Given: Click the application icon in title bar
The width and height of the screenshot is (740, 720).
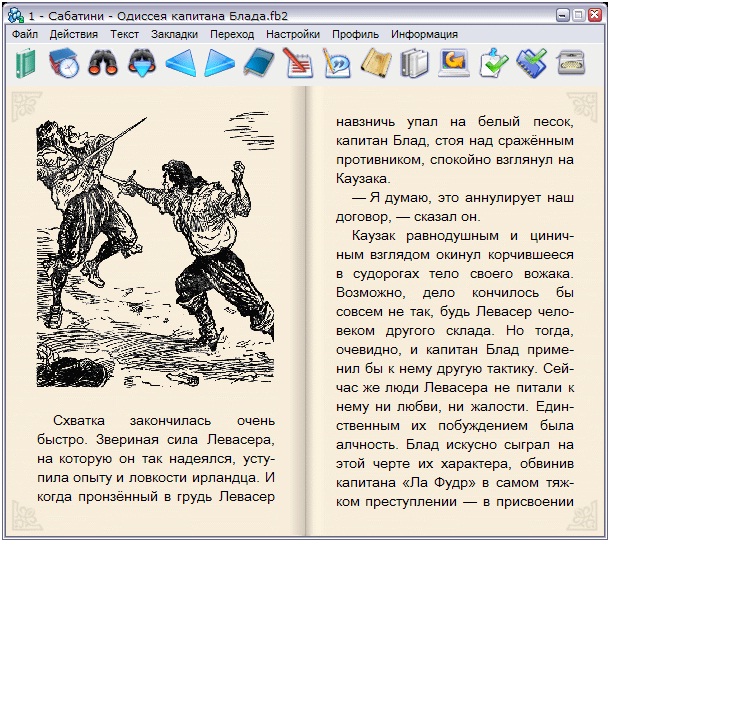Looking at the screenshot, I should click(x=16, y=16).
